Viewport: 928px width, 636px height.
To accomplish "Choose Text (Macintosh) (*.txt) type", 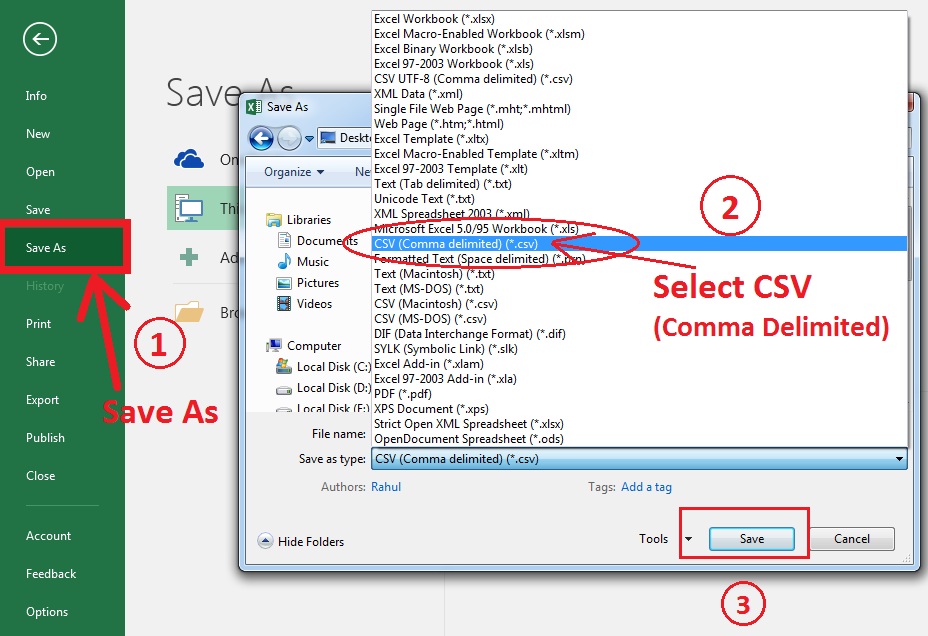I will coord(639,274).
